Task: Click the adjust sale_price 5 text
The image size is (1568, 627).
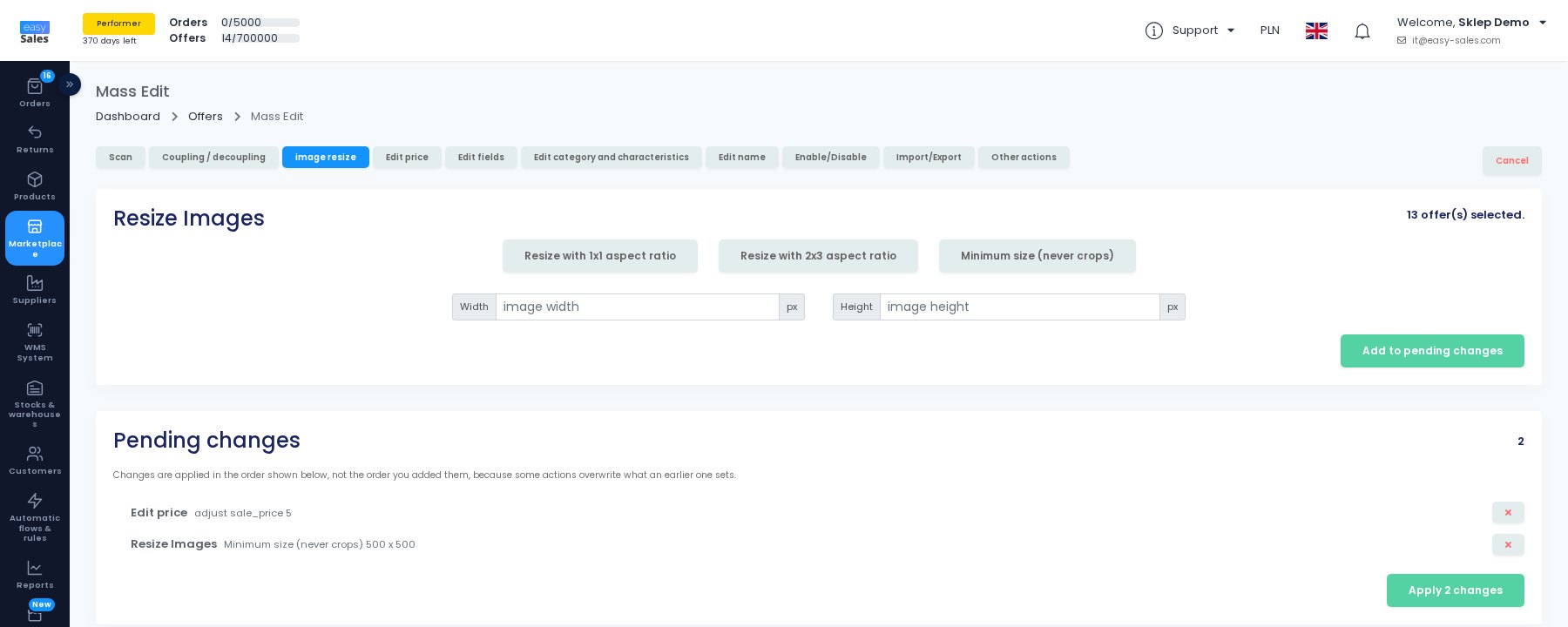Action: pos(243,513)
